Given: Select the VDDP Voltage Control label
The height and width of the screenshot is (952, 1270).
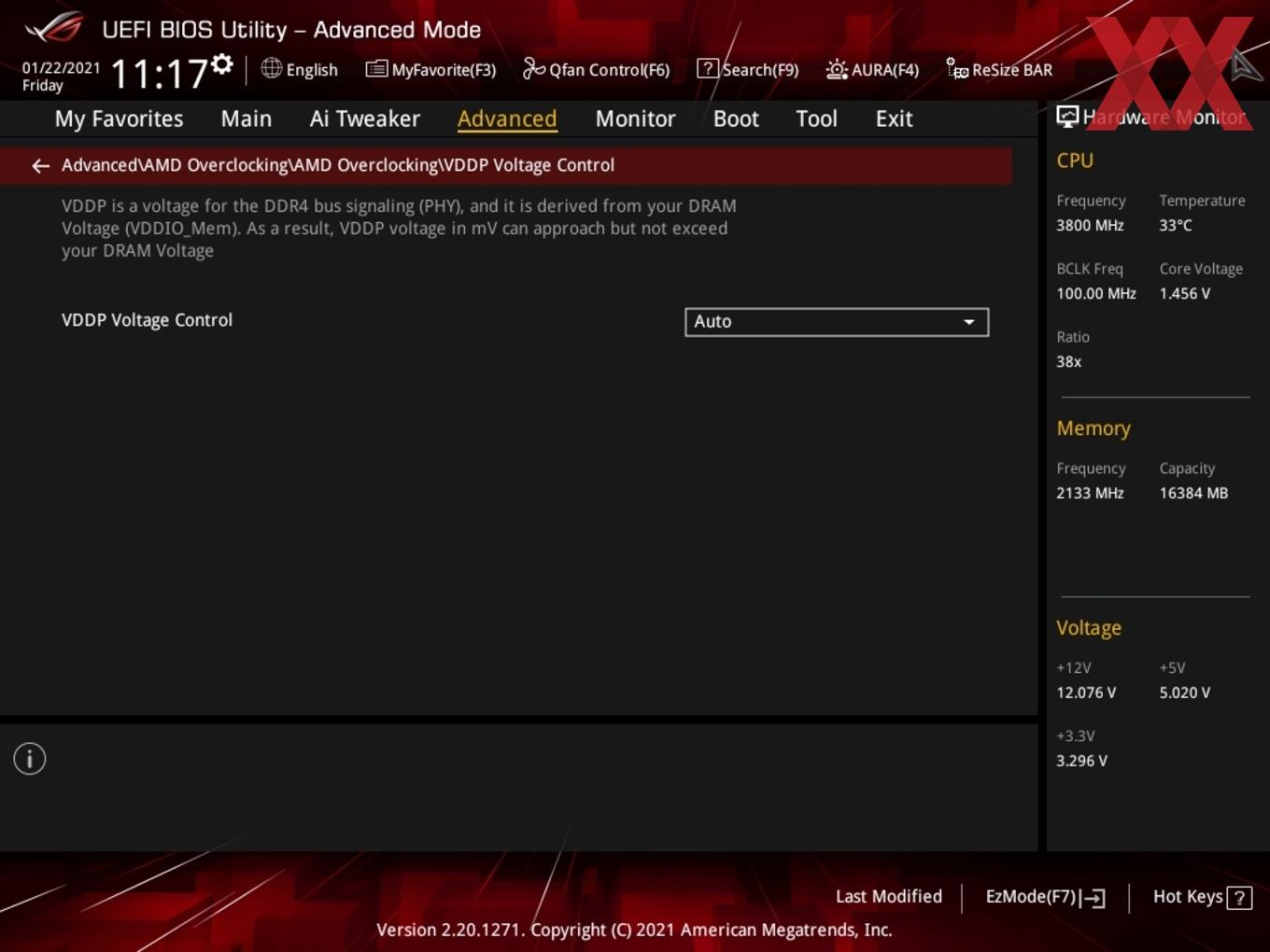Looking at the screenshot, I should pos(147,320).
